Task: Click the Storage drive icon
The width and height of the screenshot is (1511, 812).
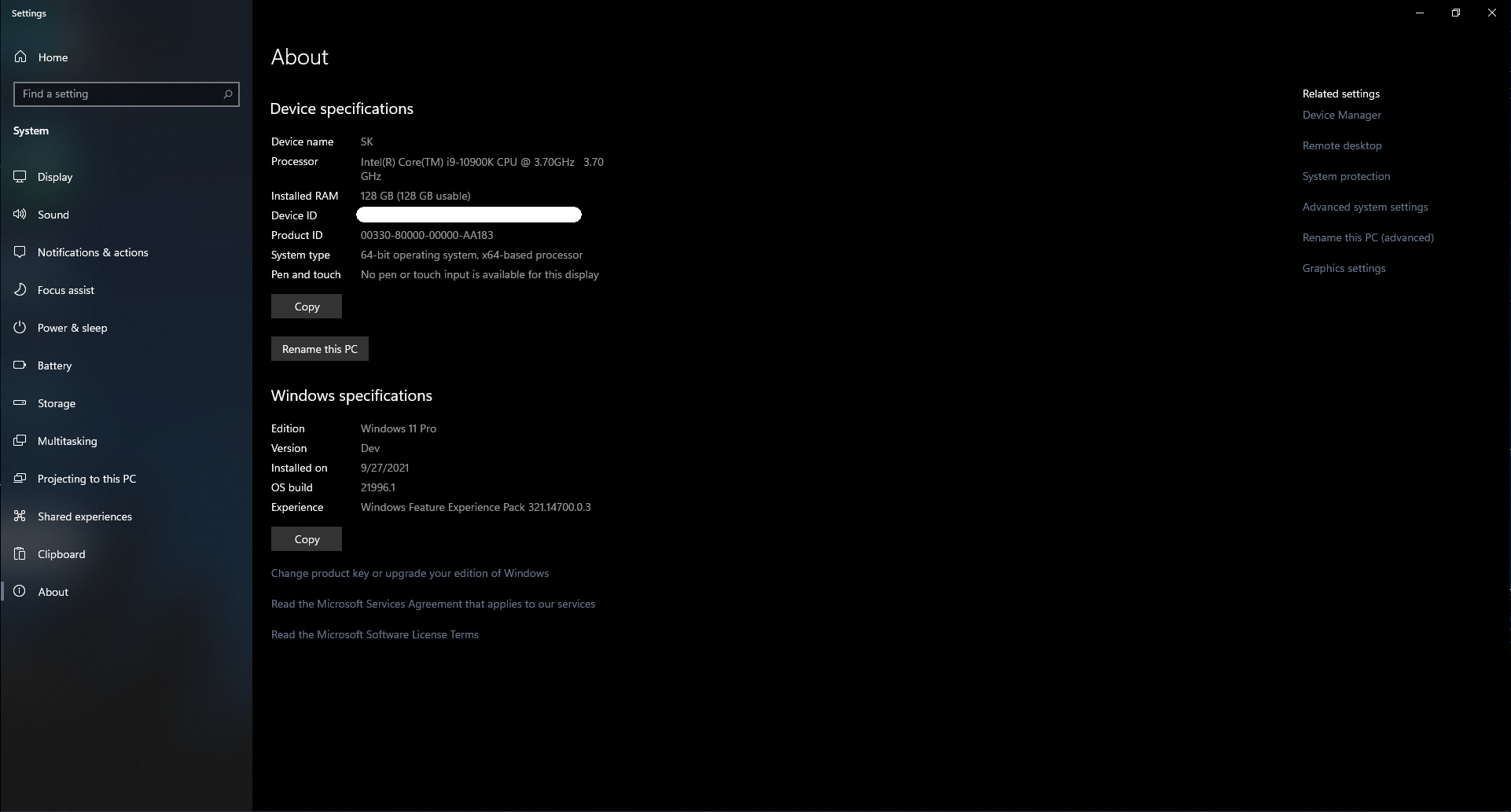Action: click(20, 403)
